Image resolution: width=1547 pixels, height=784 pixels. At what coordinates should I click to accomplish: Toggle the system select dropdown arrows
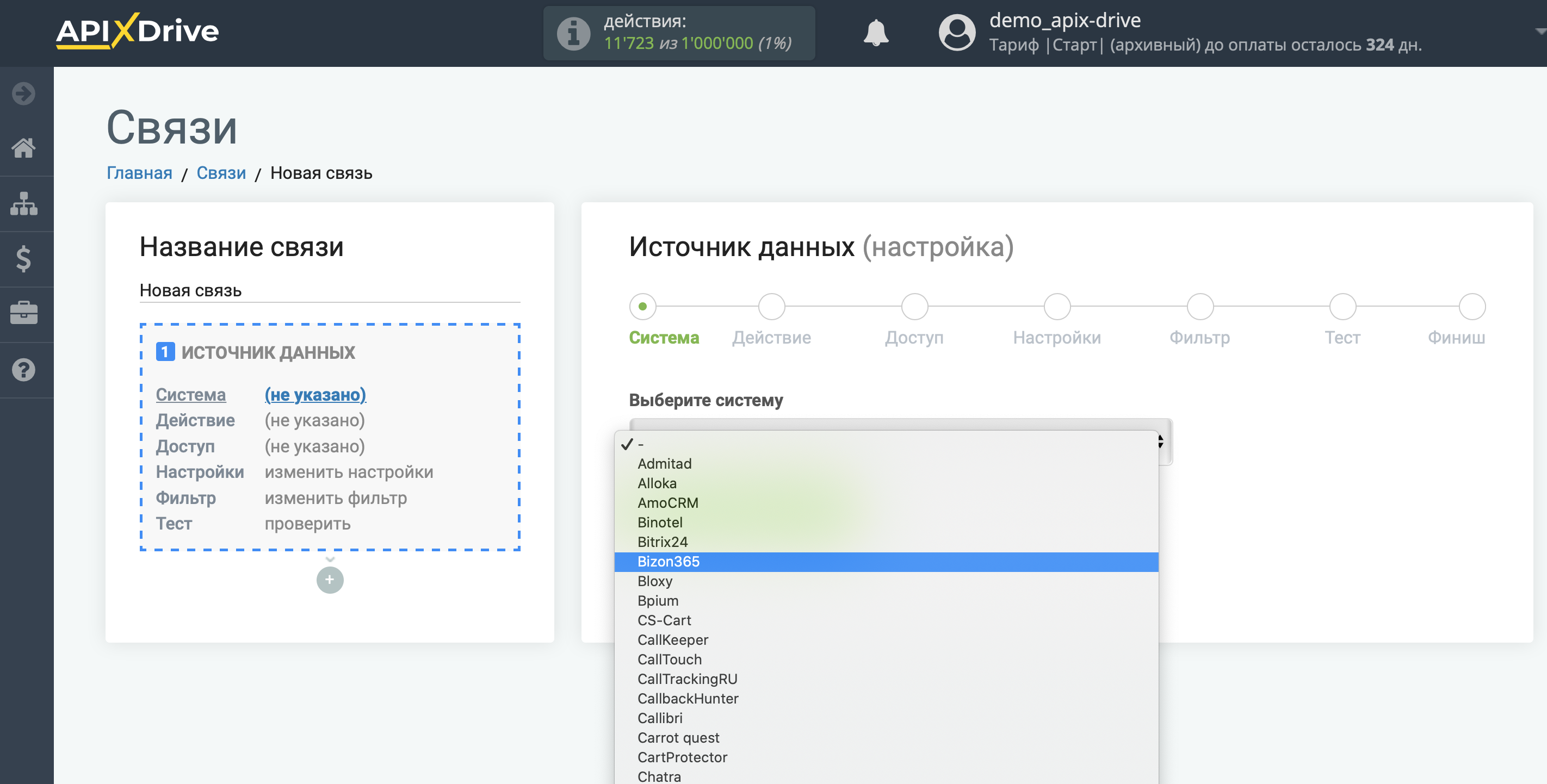pyautogui.click(x=1161, y=442)
